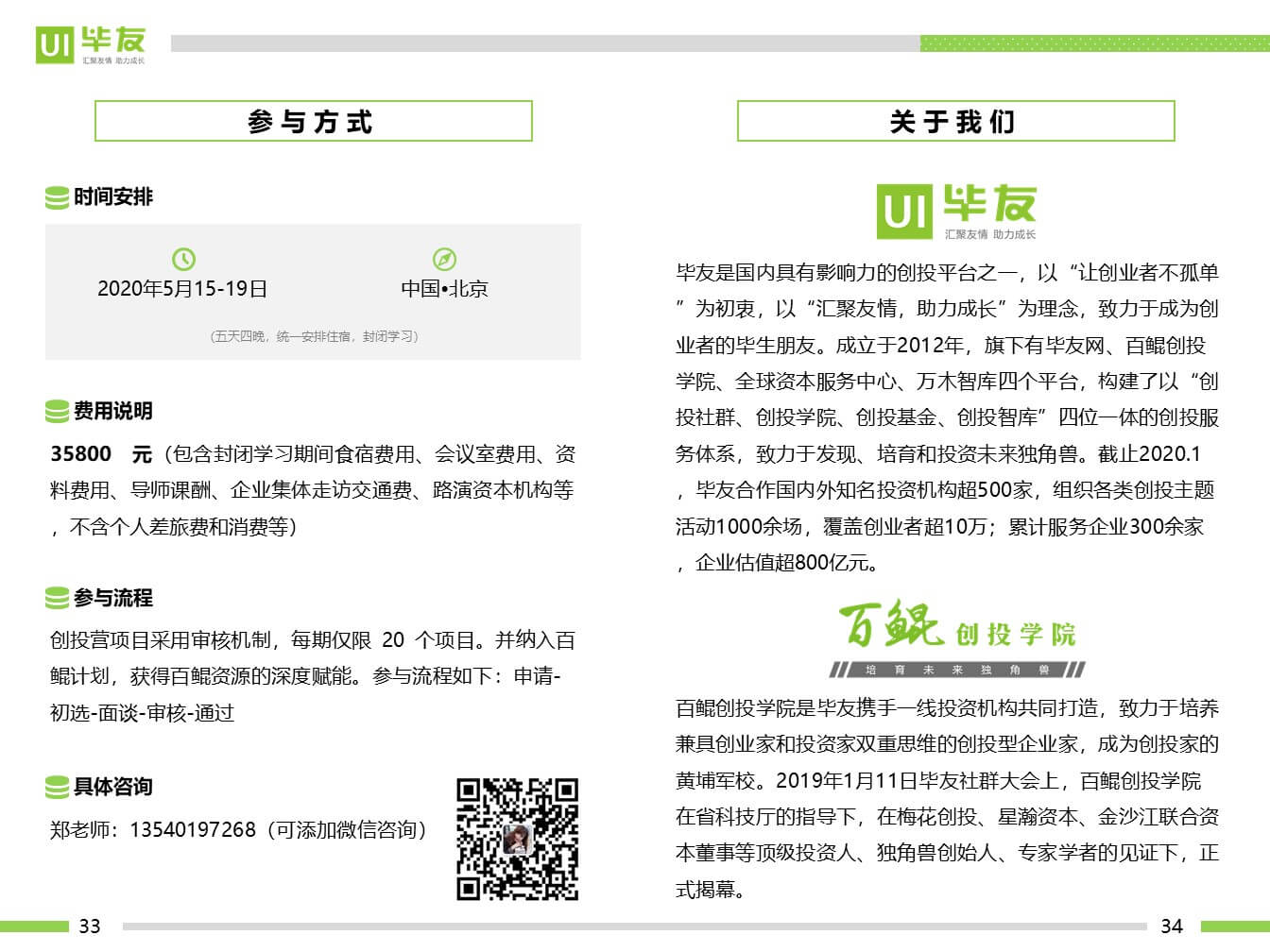Click the green clock icon above the date
Screen dimensions: 1270x952
[183, 259]
